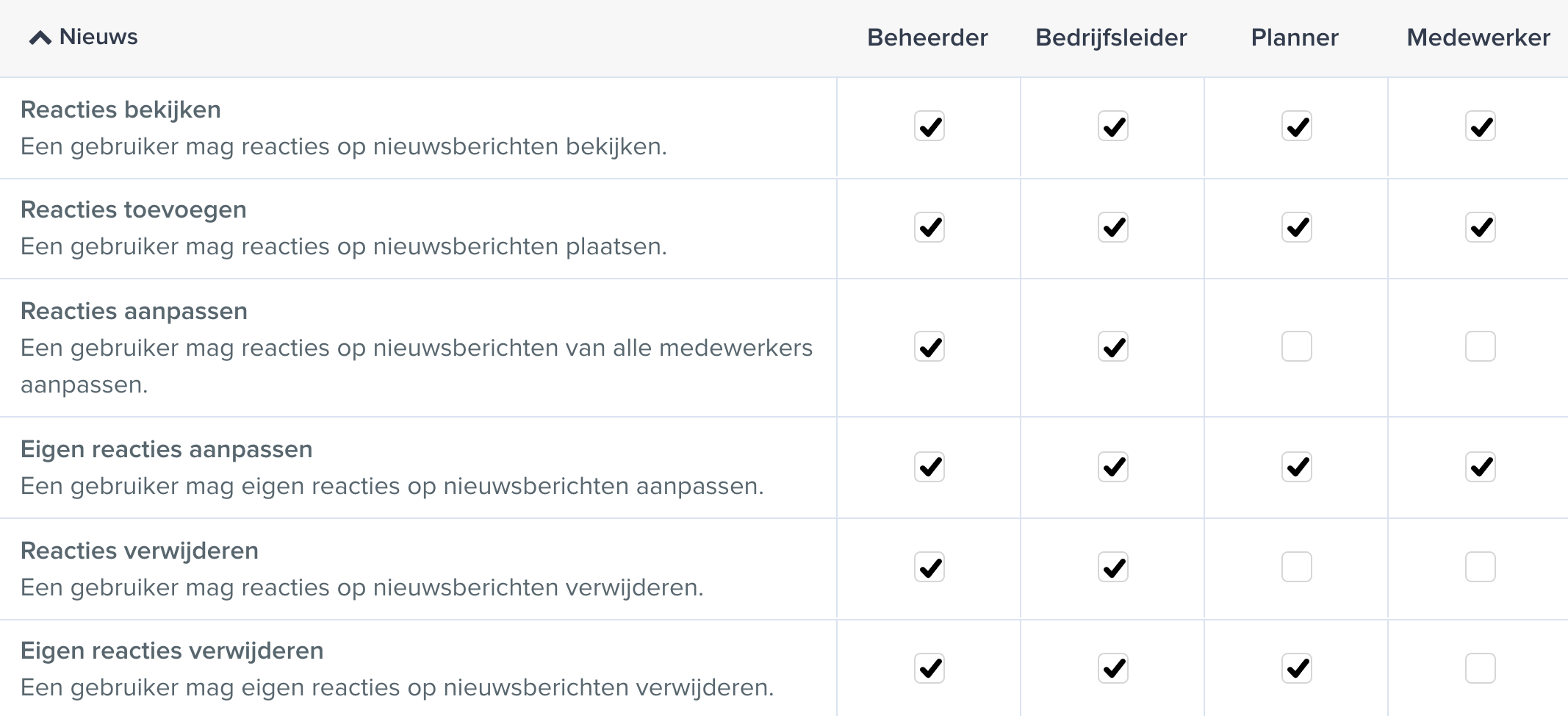Select the Medewerker column header
Viewport: 1568px width, 716px height.
(1478, 37)
